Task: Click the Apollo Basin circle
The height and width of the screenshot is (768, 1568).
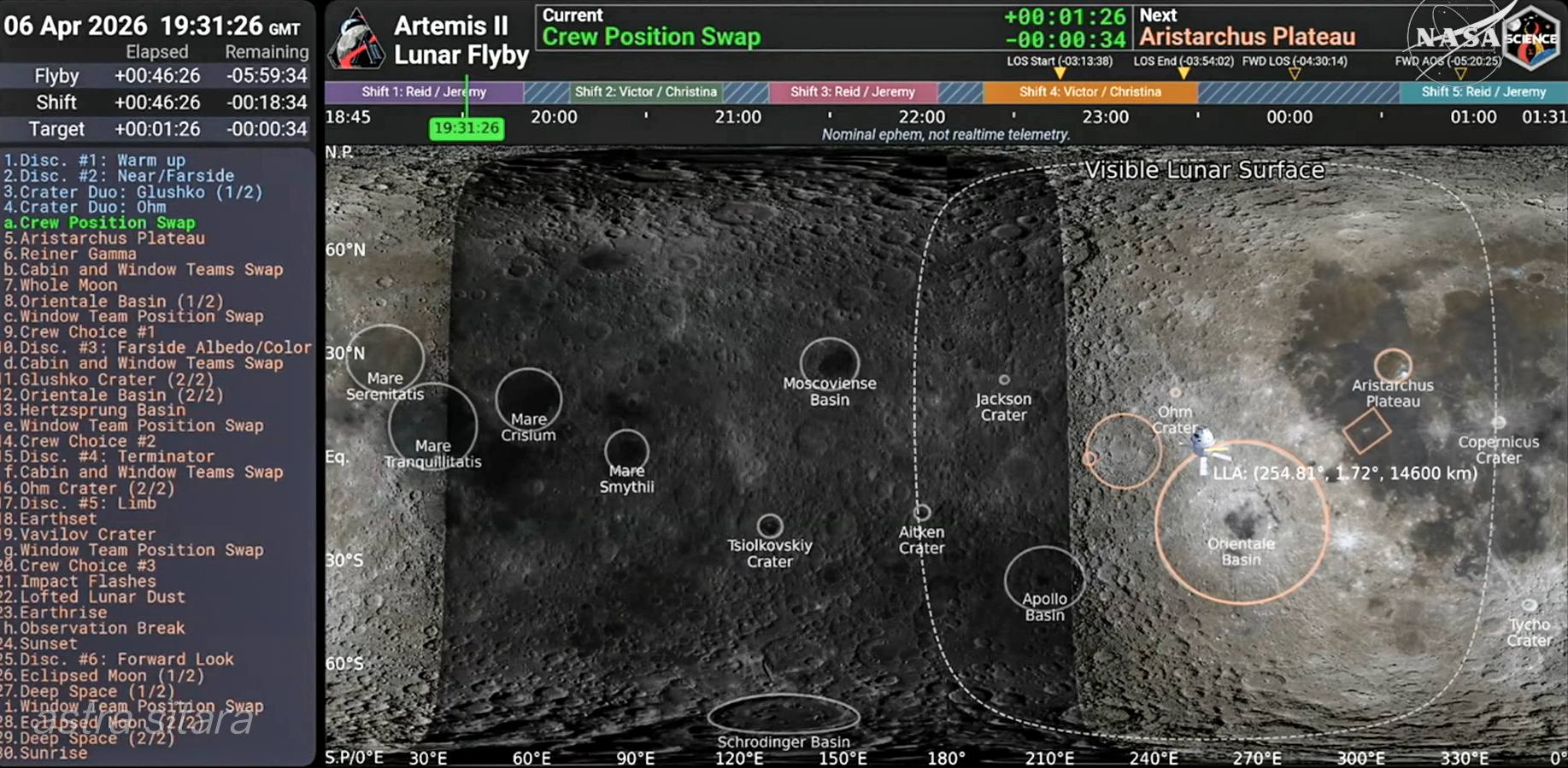Action: click(1044, 578)
